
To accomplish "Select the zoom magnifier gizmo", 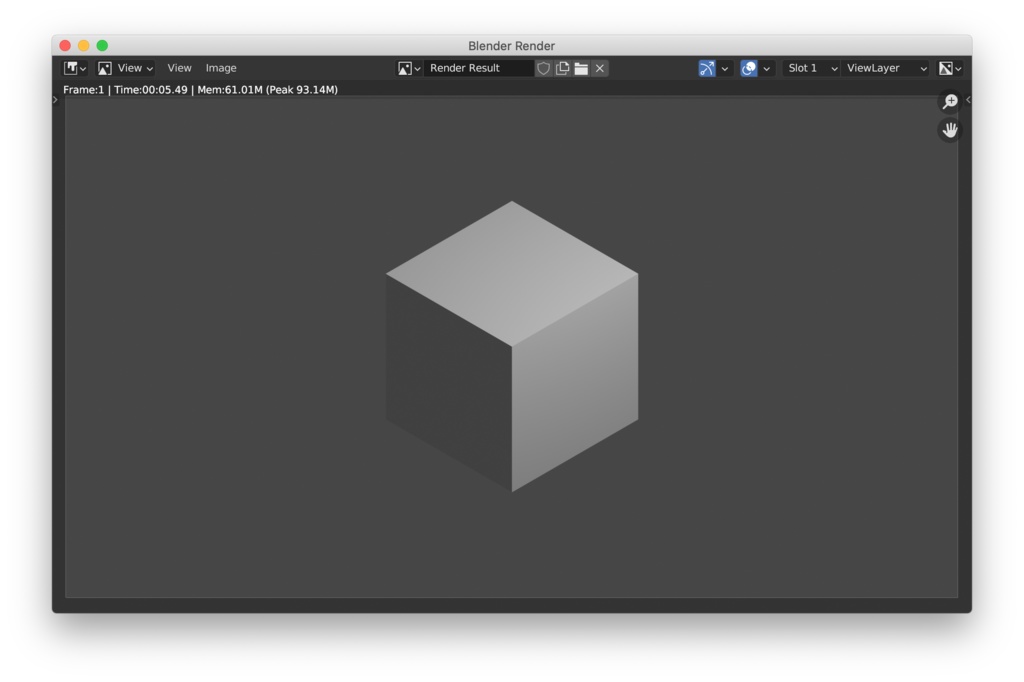I will [x=949, y=101].
